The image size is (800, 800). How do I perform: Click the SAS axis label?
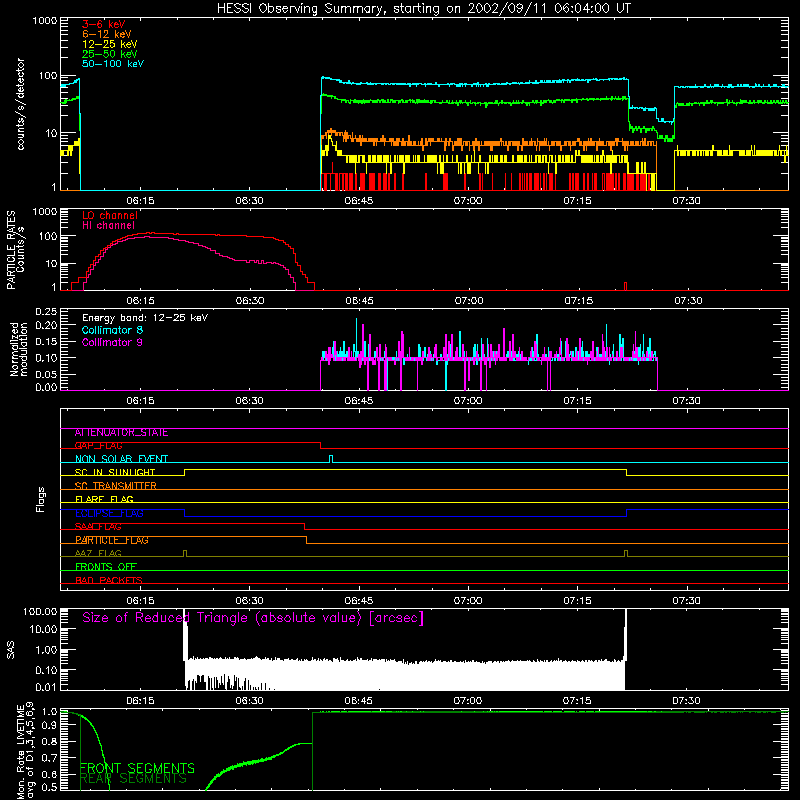click(x=11, y=650)
